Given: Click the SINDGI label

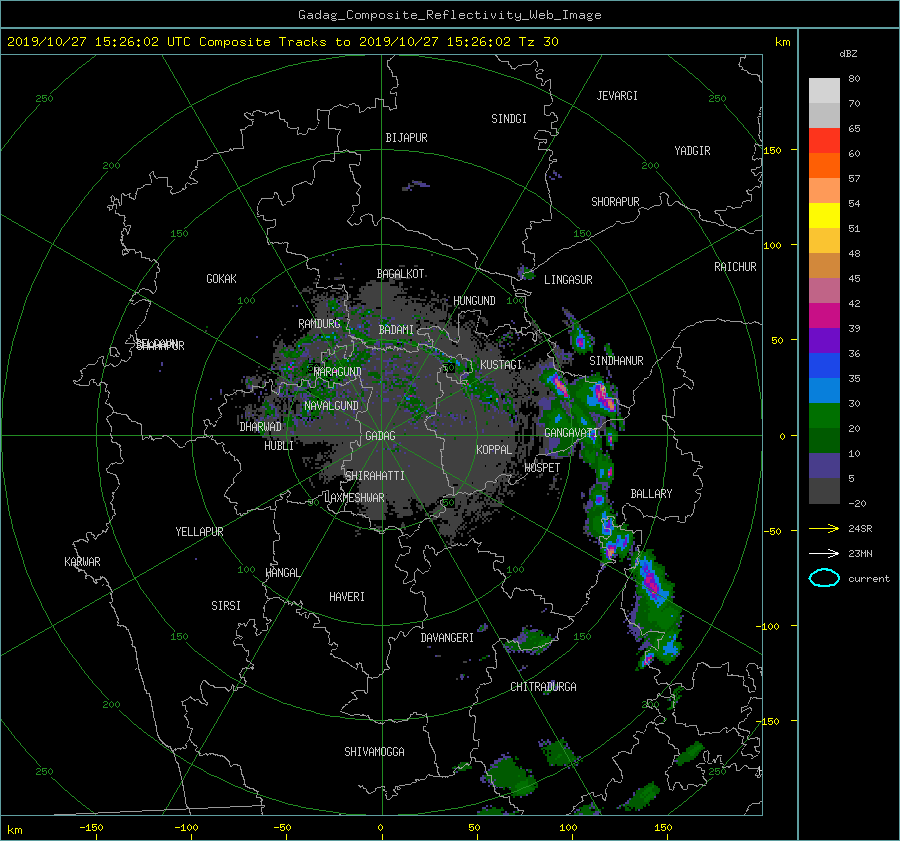Looking at the screenshot, I should click(x=509, y=119).
